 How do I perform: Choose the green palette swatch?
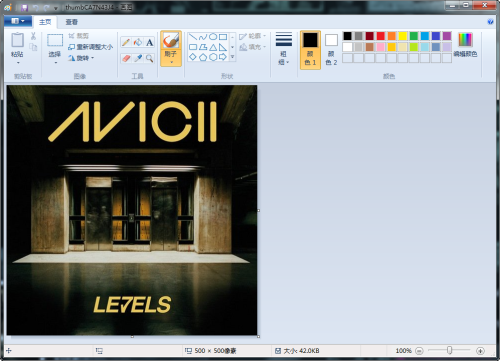coord(414,36)
